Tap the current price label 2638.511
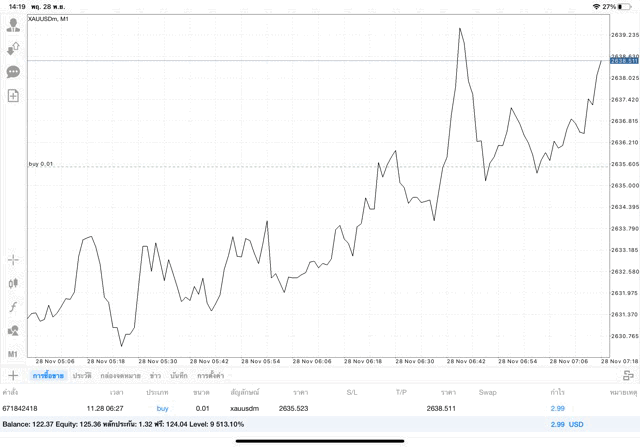 (623, 61)
